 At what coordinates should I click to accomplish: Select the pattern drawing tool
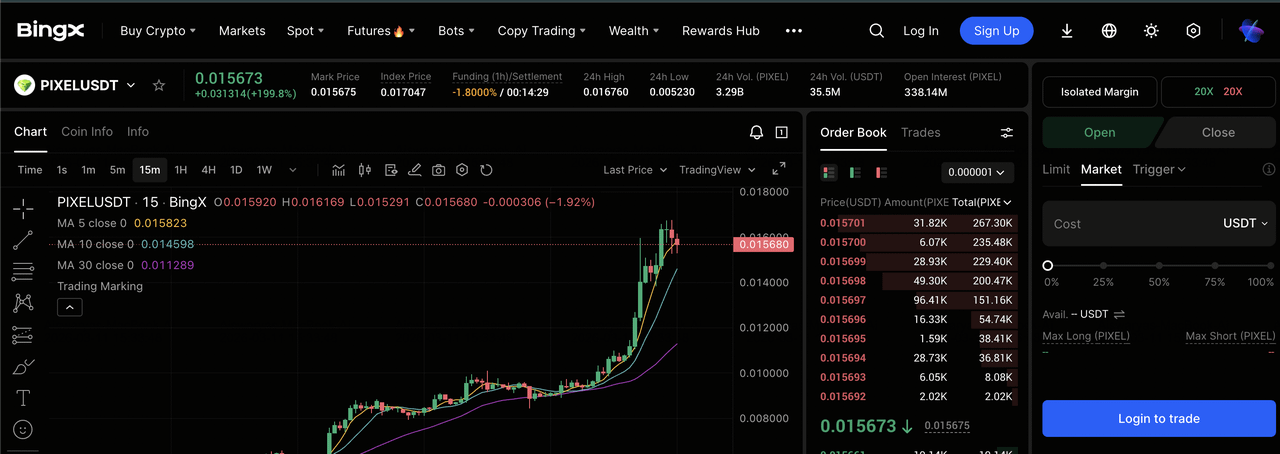23,302
